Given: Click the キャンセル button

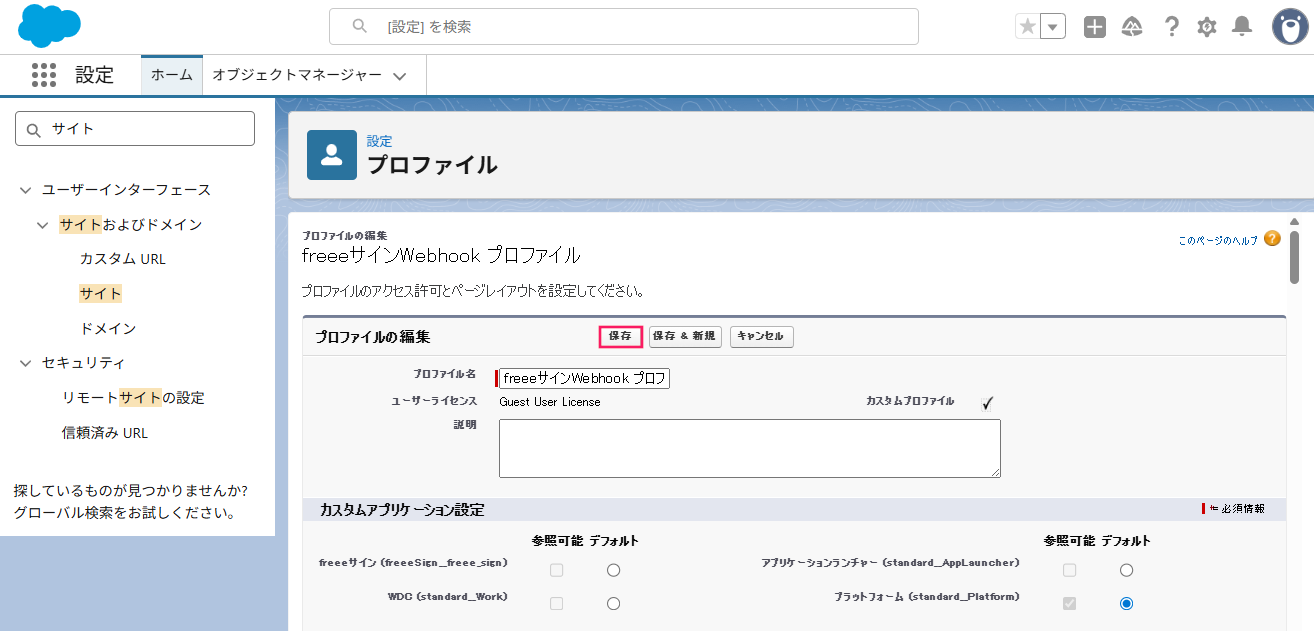Looking at the screenshot, I should (x=762, y=337).
